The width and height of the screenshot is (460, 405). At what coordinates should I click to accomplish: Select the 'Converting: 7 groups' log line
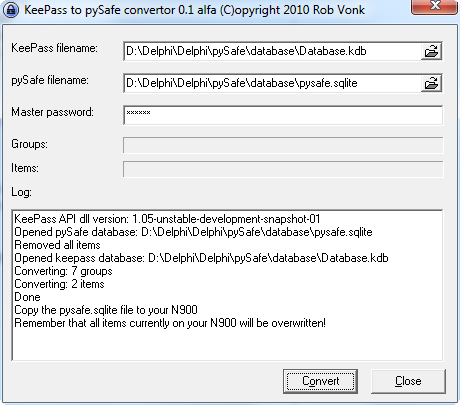63,271
